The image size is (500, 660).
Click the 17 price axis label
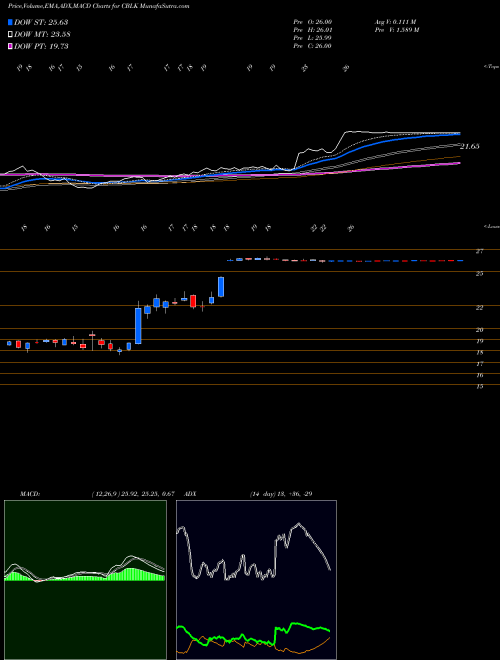tap(479, 364)
